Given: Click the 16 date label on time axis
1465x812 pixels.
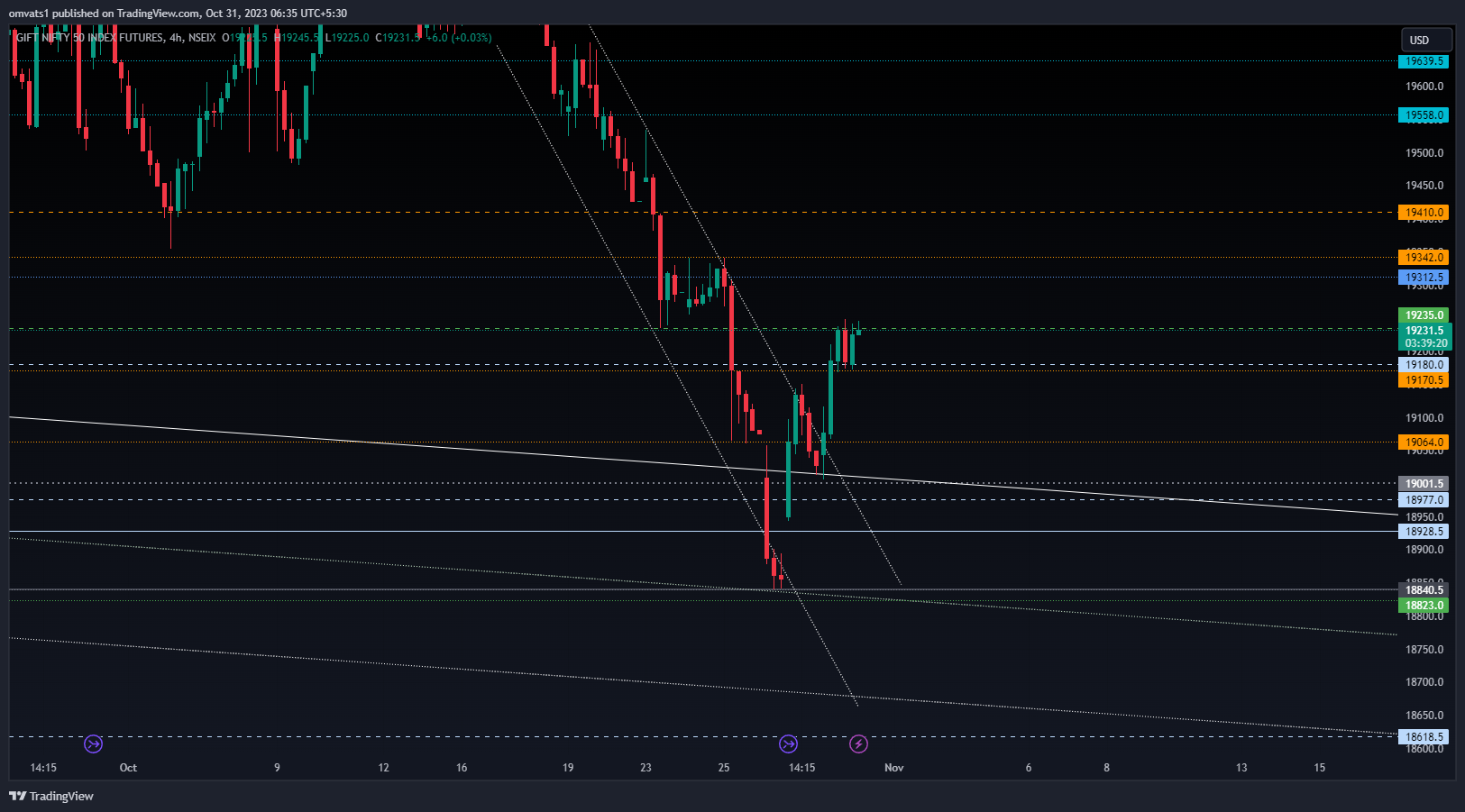Looking at the screenshot, I should point(462,768).
